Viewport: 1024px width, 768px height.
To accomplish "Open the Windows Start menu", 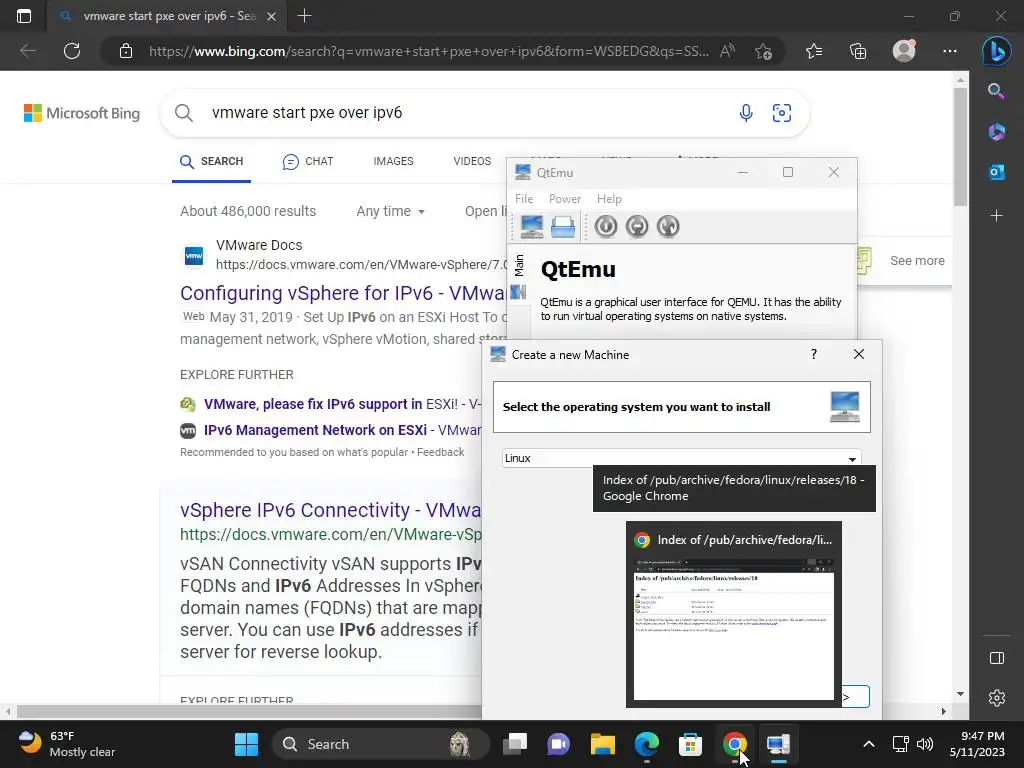I will (x=246, y=744).
